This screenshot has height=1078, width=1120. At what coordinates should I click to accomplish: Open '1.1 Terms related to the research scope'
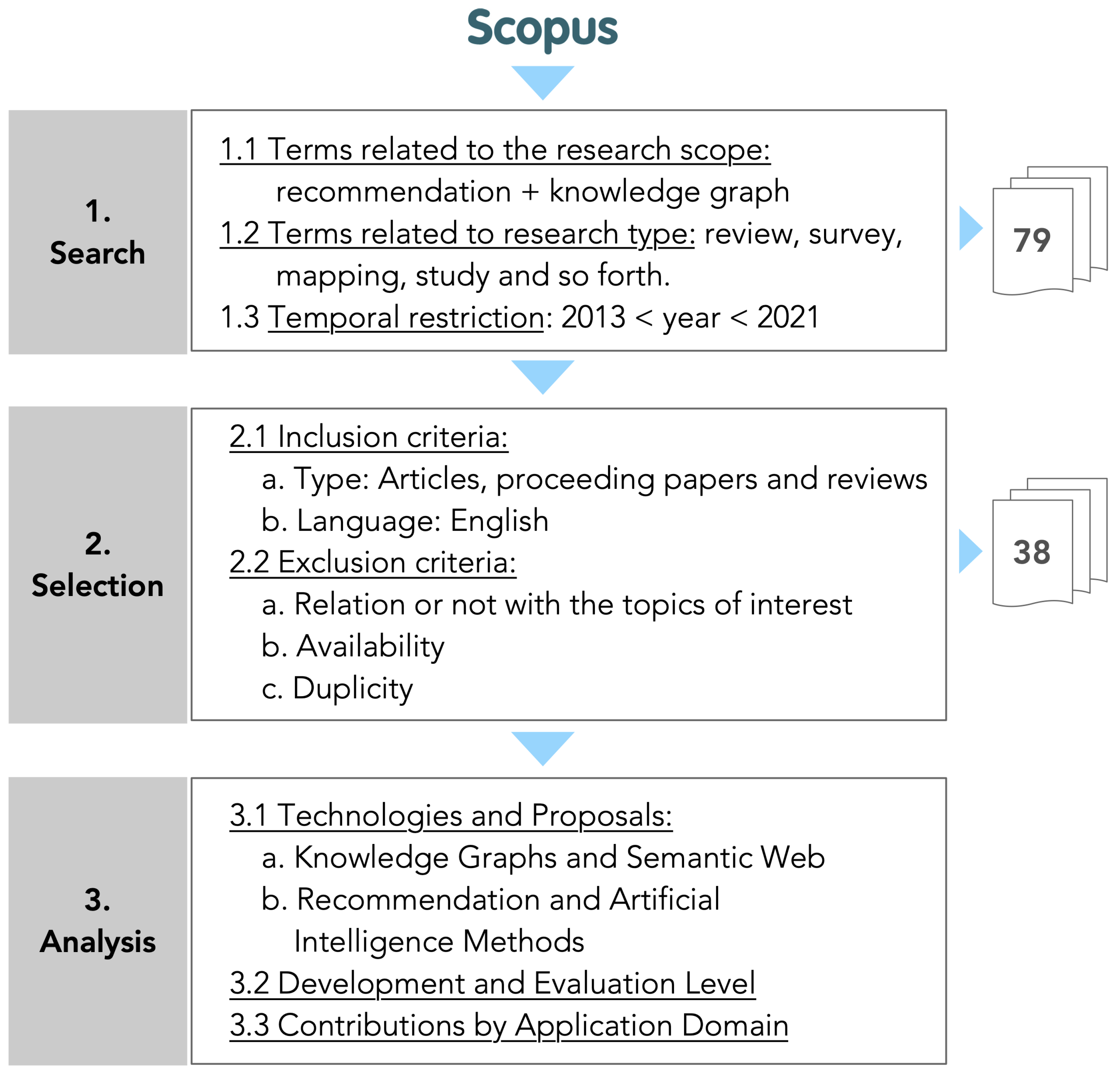point(495,150)
